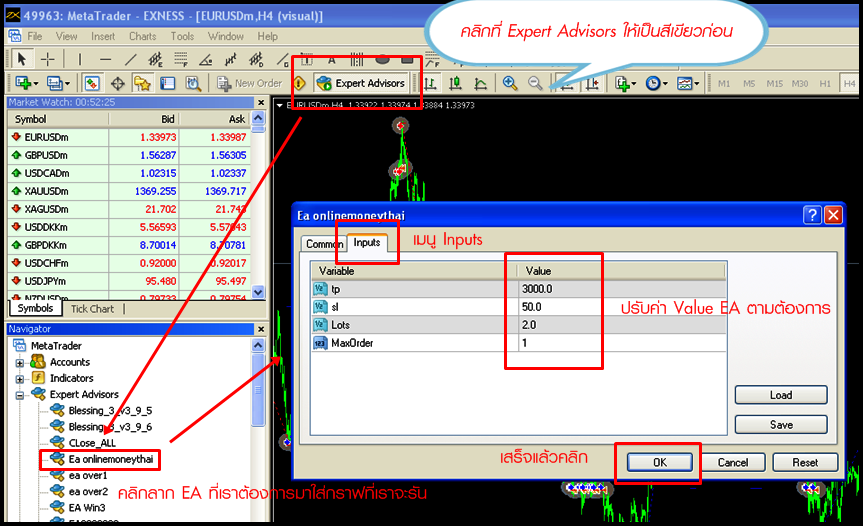This screenshot has height=526, width=863.
Task: Click the Load button
Action: pos(781,395)
